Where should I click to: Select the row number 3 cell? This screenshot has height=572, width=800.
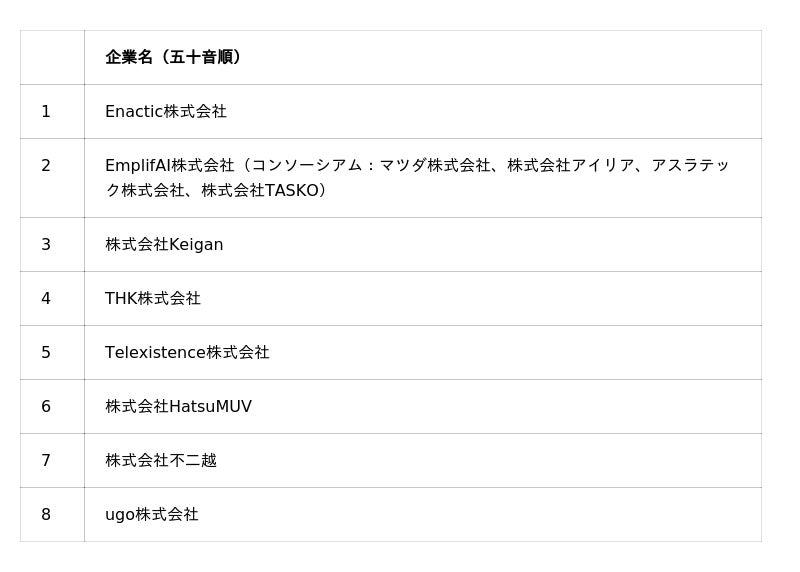(46, 244)
